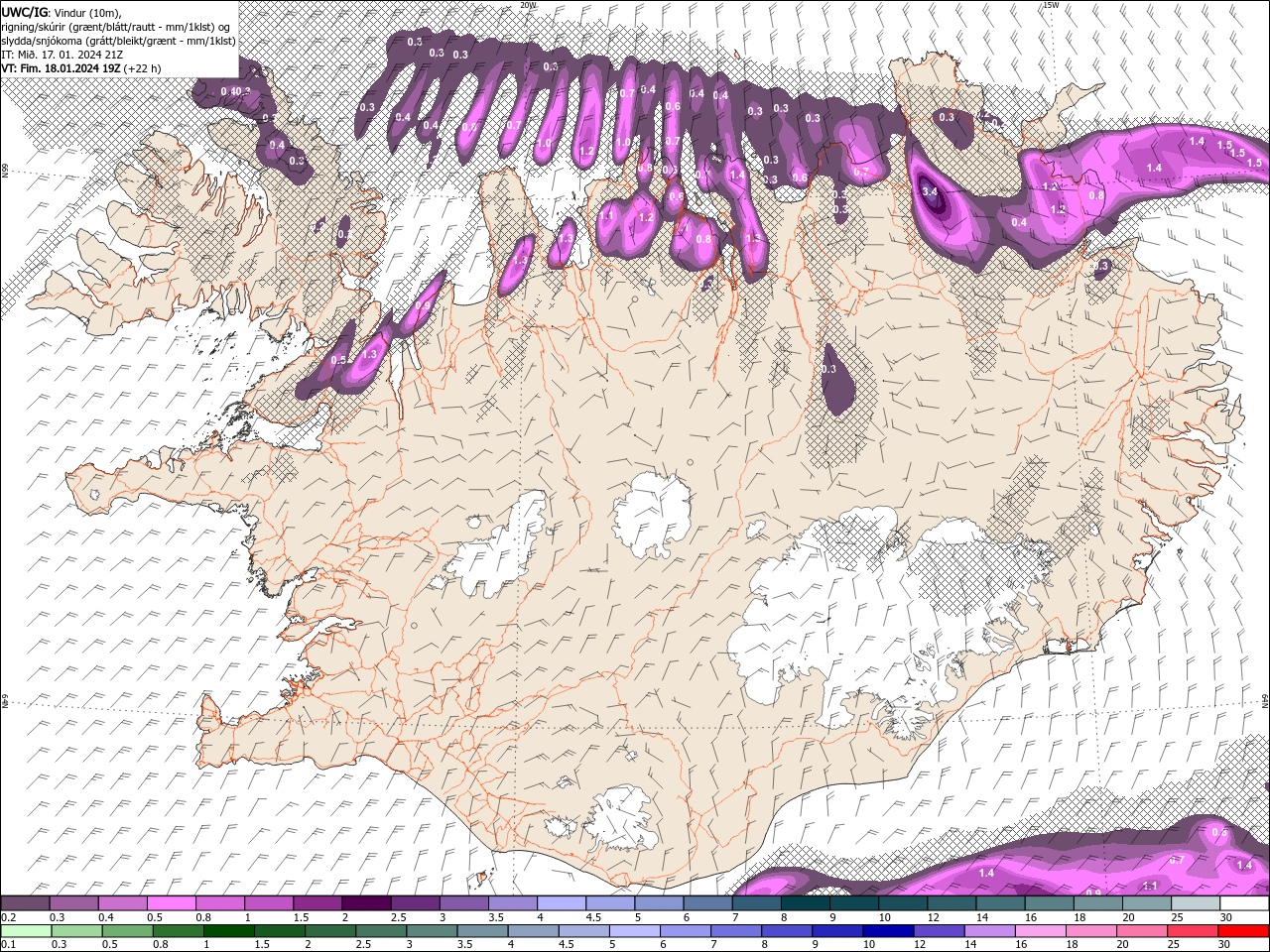Pick the light violet 14 swatch in bottom legend row
Viewport: 1270px width, 952px height.
tap(988, 931)
